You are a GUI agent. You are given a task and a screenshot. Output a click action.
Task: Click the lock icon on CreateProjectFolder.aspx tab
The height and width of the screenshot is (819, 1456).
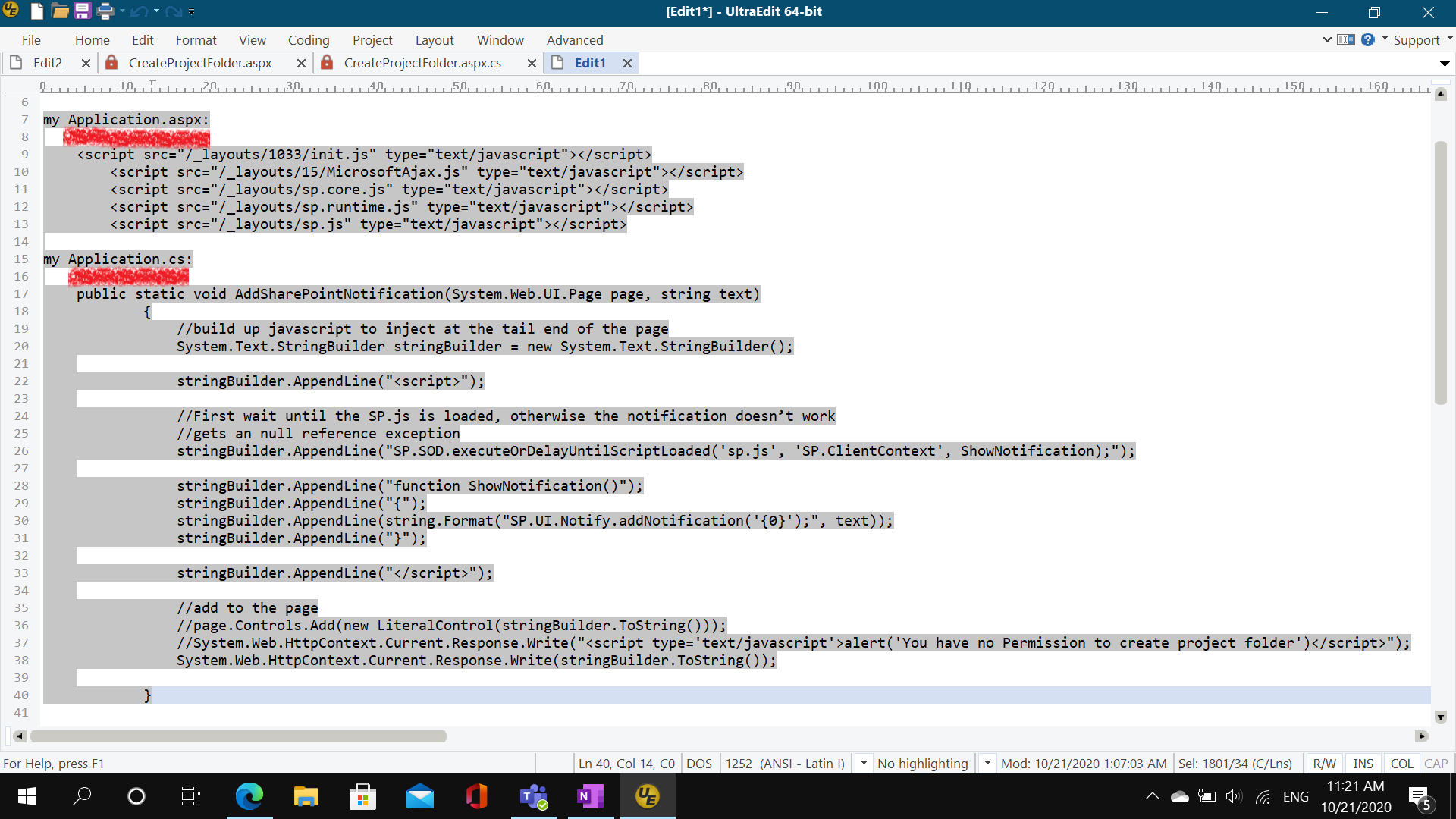pos(112,63)
